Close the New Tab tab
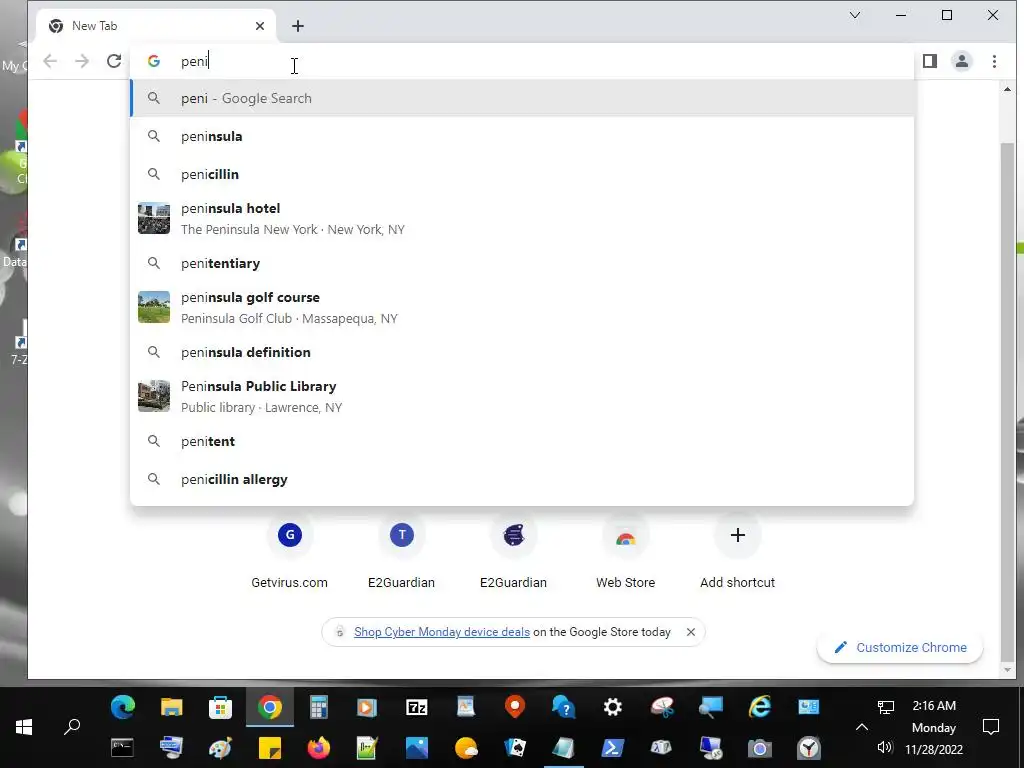This screenshot has width=1024, height=768. pos(260,26)
